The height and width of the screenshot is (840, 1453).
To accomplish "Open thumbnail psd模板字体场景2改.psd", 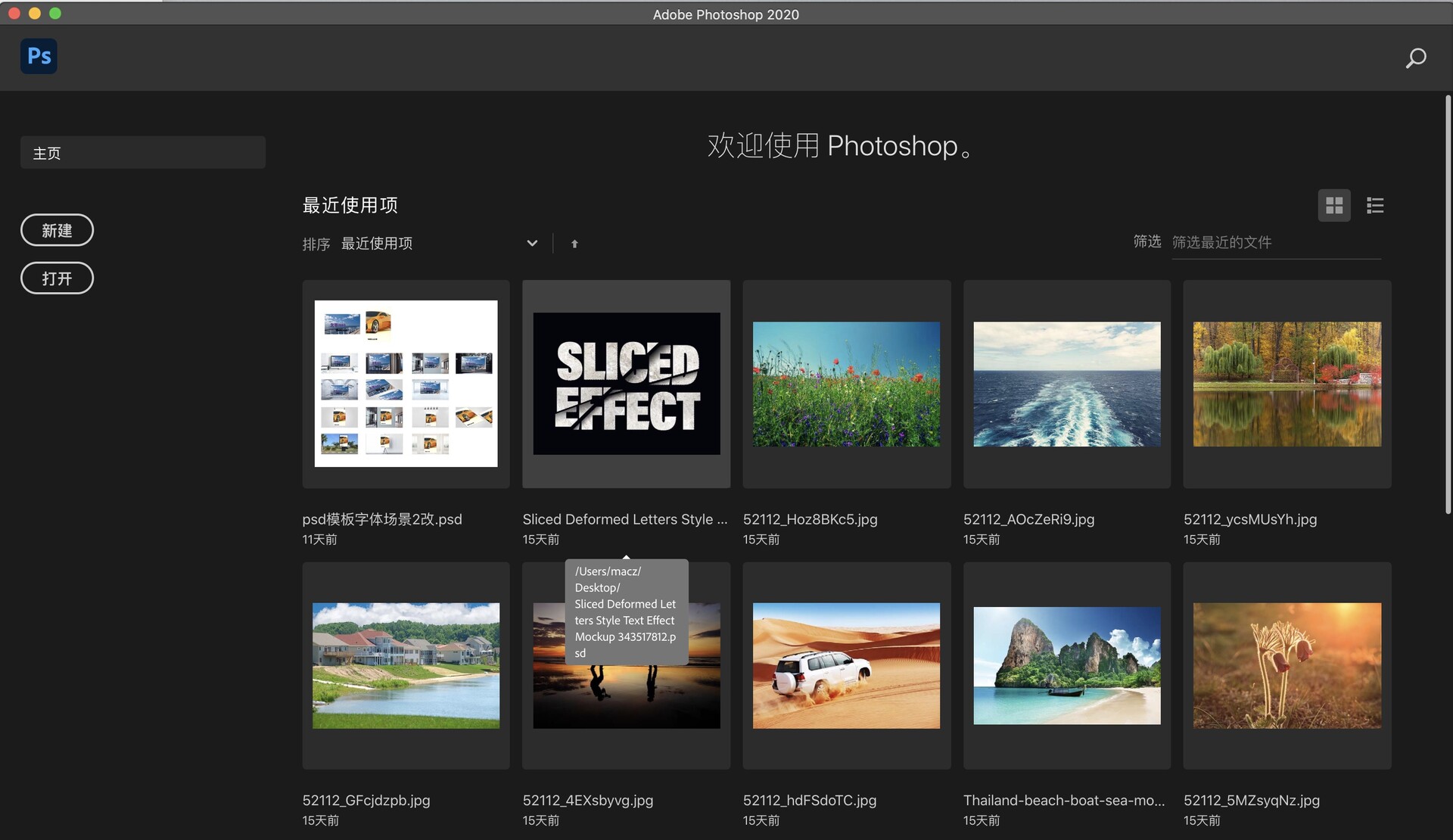I will point(406,384).
